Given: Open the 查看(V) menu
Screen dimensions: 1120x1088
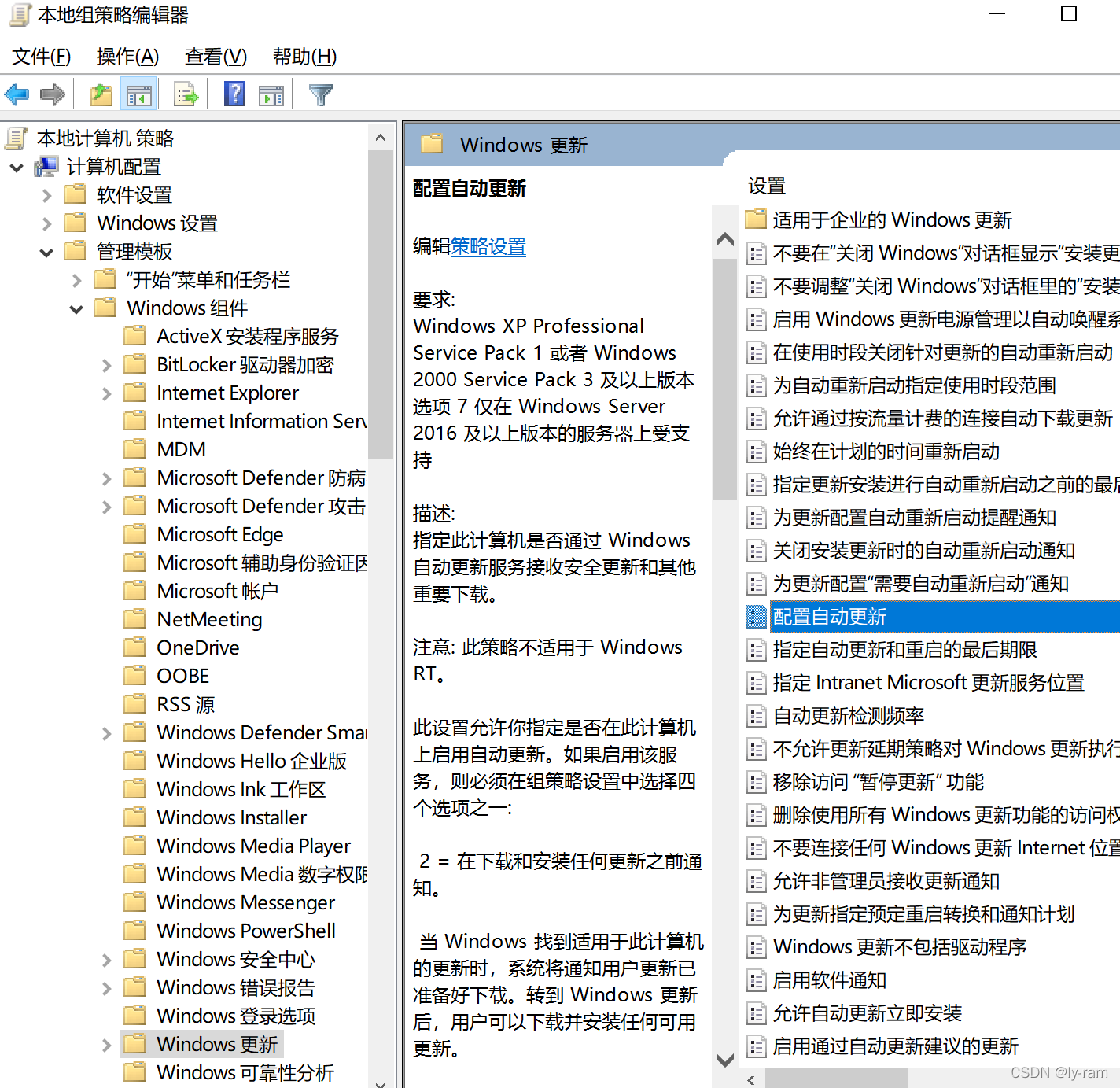Looking at the screenshot, I should tap(216, 57).
